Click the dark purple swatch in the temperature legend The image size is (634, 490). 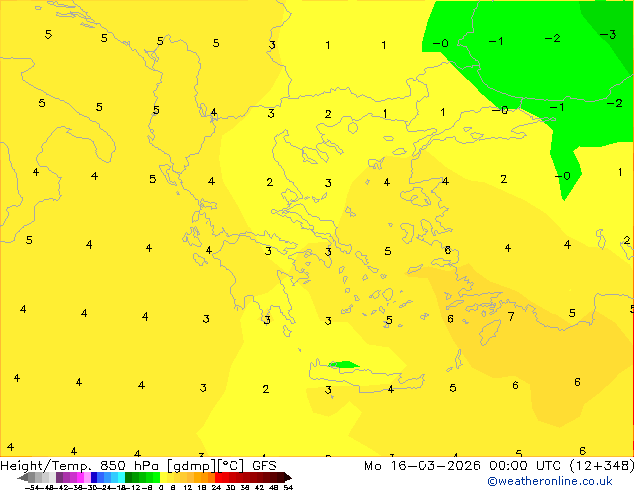click(59, 477)
